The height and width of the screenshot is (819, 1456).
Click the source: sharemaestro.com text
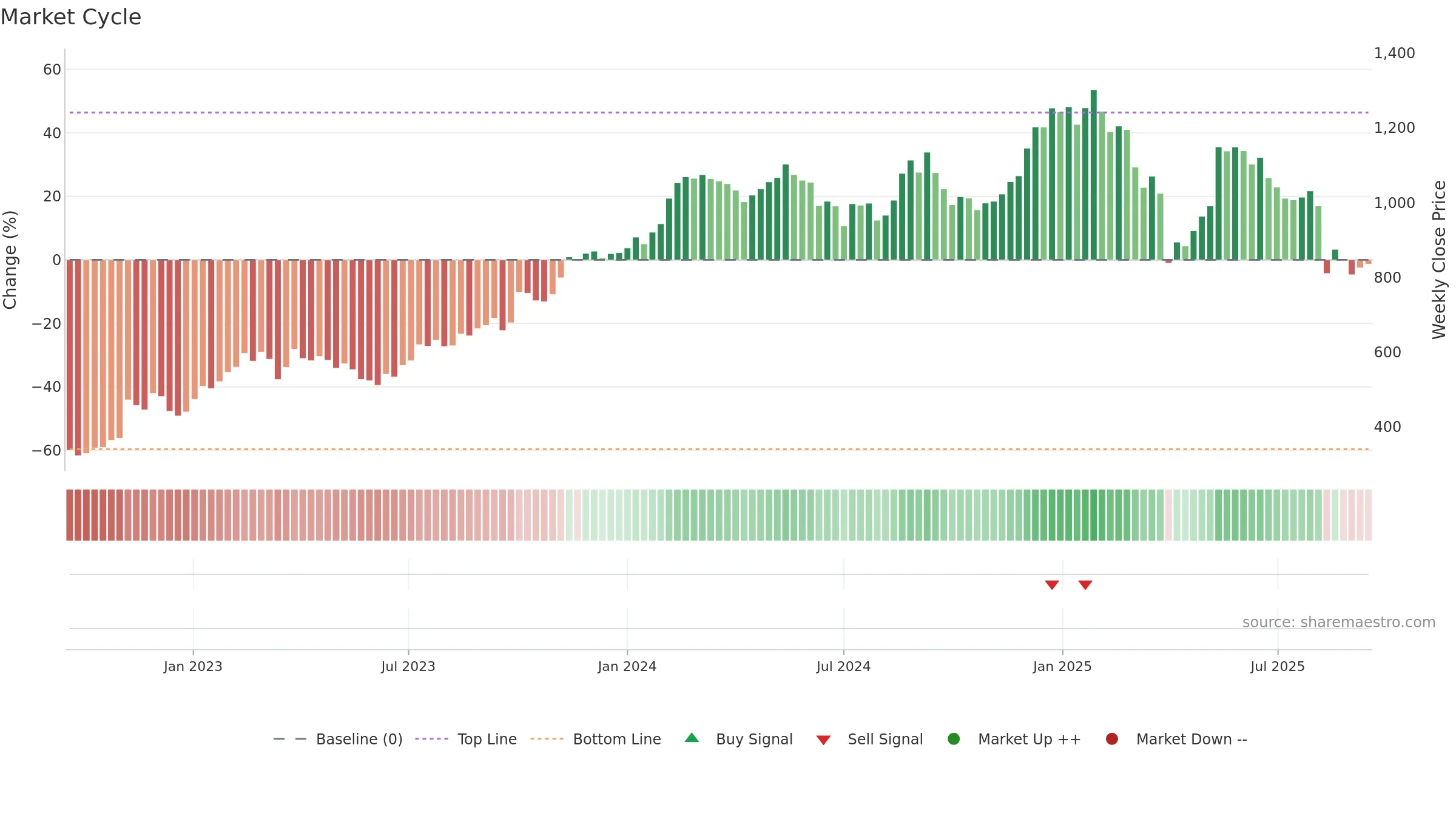coord(1339,622)
